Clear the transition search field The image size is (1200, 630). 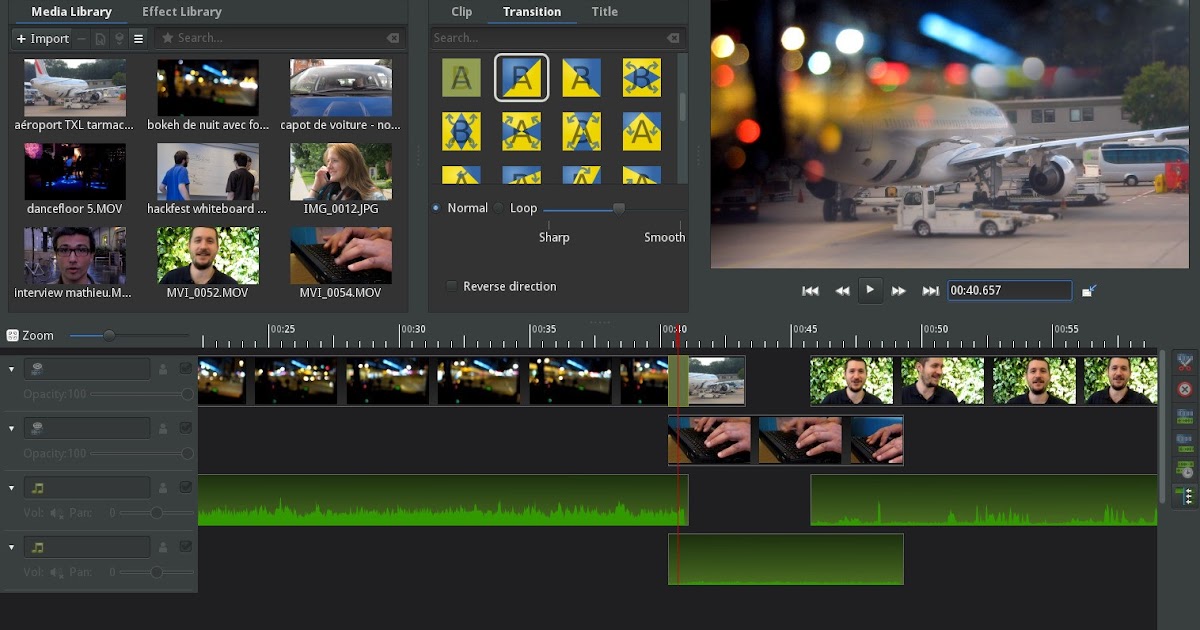pyautogui.click(x=674, y=38)
